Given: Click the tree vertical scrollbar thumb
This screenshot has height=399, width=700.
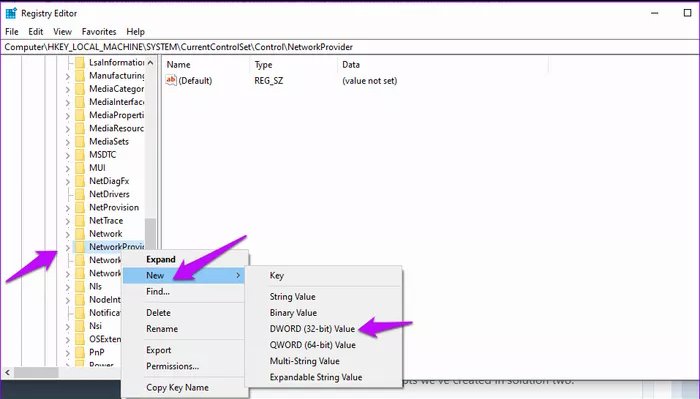Looking at the screenshot, I should 150,233.
